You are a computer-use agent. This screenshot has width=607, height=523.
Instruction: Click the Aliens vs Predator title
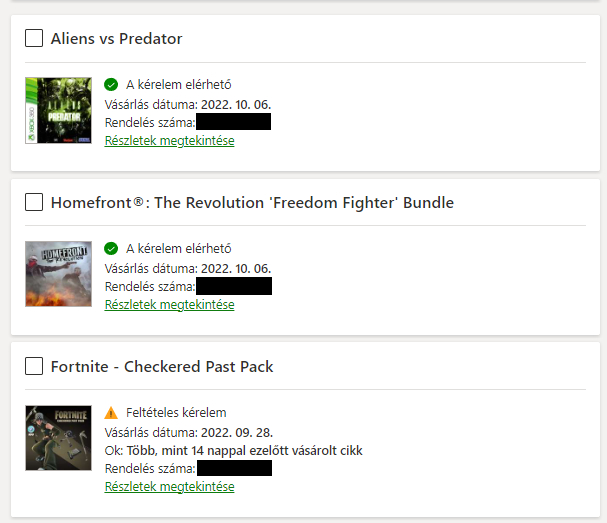(116, 39)
